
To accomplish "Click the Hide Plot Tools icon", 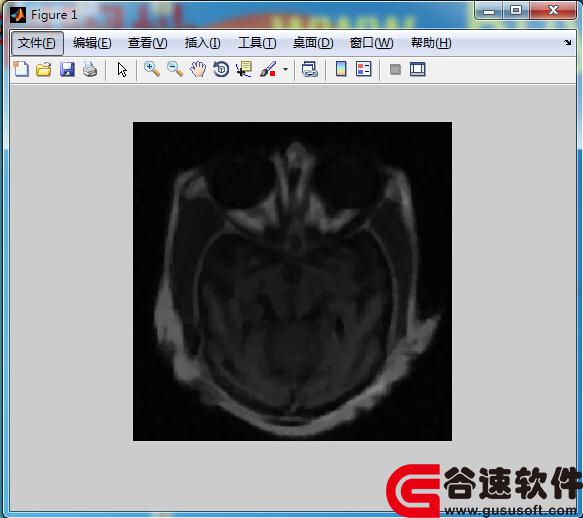I will 395,70.
